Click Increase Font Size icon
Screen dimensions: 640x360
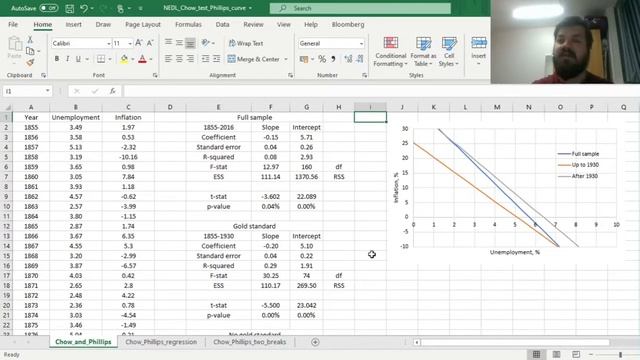[139, 43]
